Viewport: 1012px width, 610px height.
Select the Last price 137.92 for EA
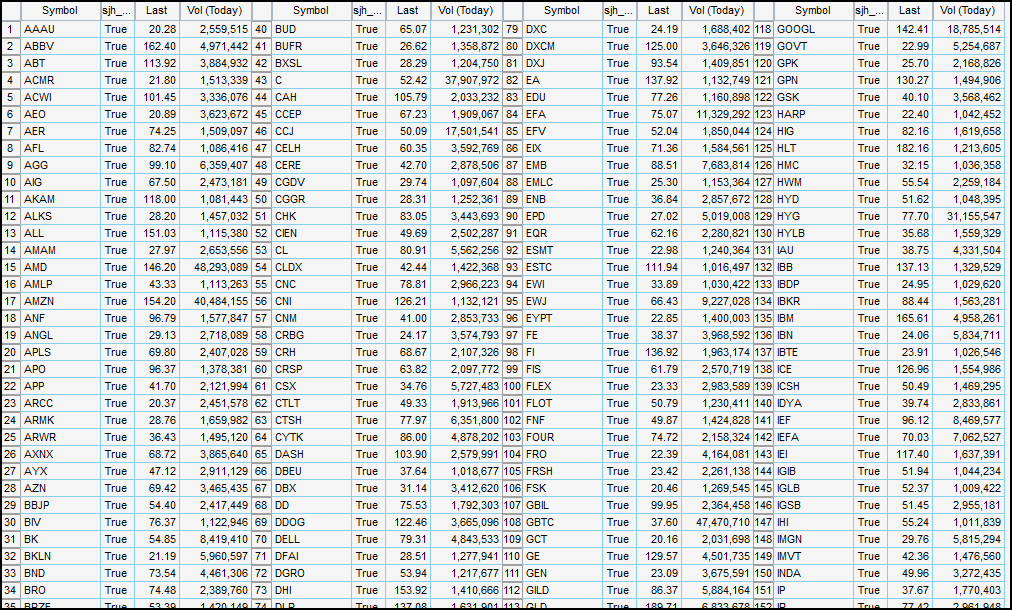click(659, 80)
